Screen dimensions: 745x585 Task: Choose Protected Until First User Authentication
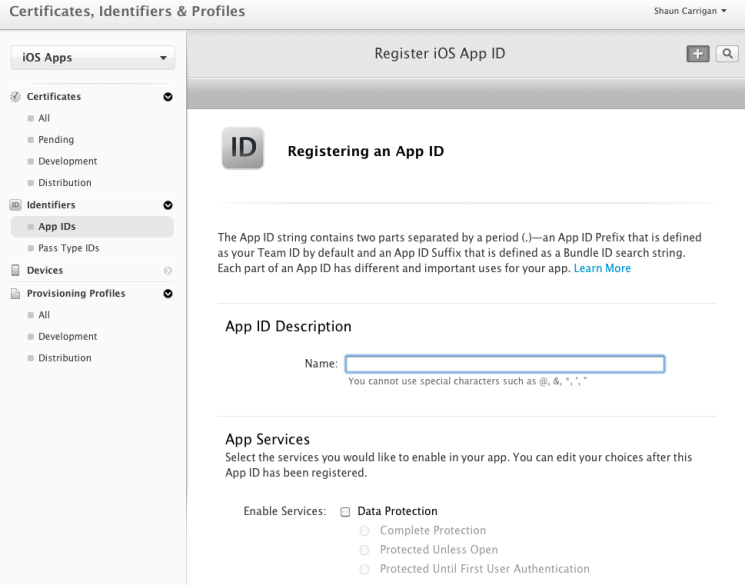(x=364, y=569)
